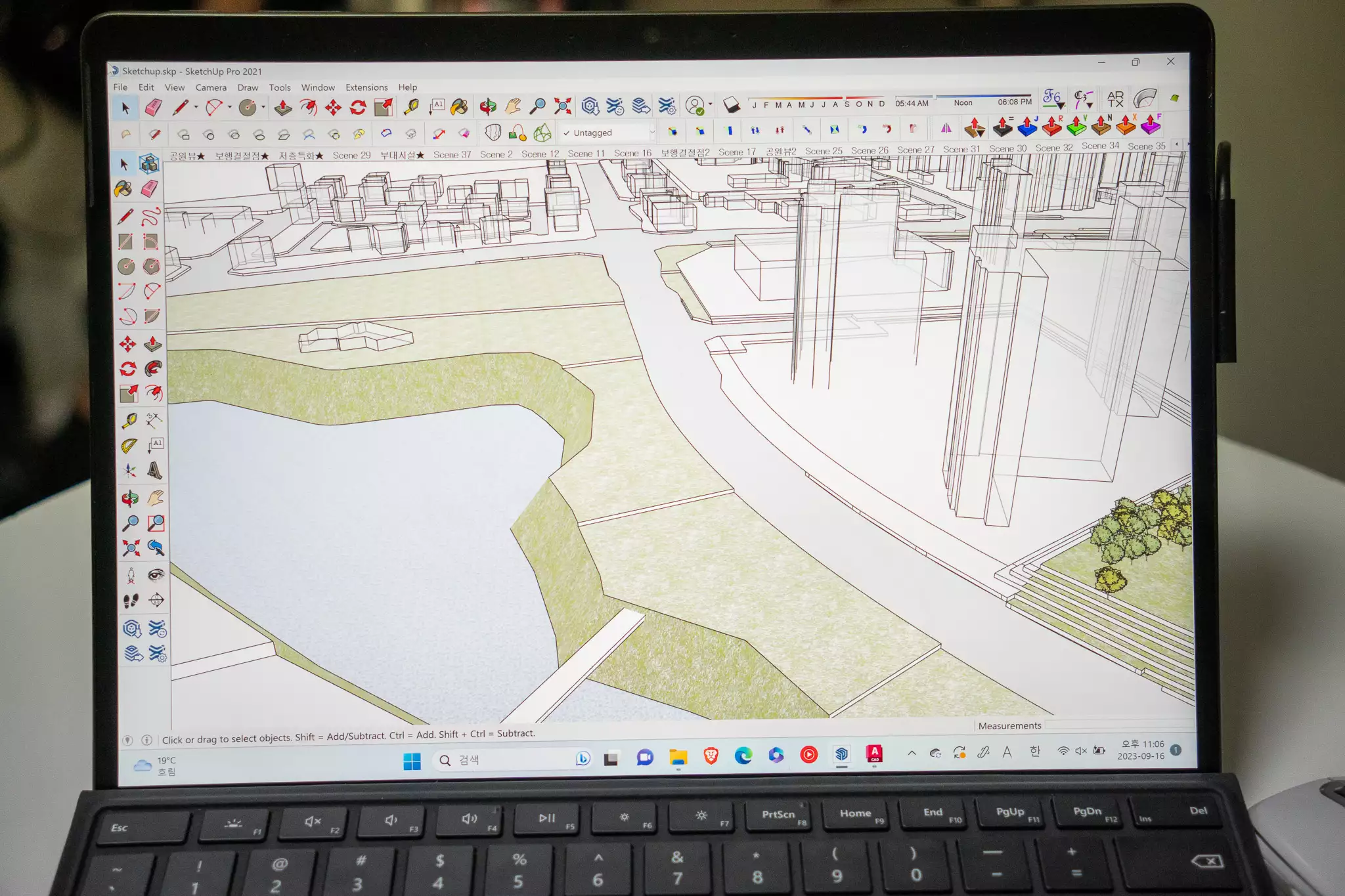Click the Orbit tool icon
The image size is (1345, 896).
[x=487, y=106]
